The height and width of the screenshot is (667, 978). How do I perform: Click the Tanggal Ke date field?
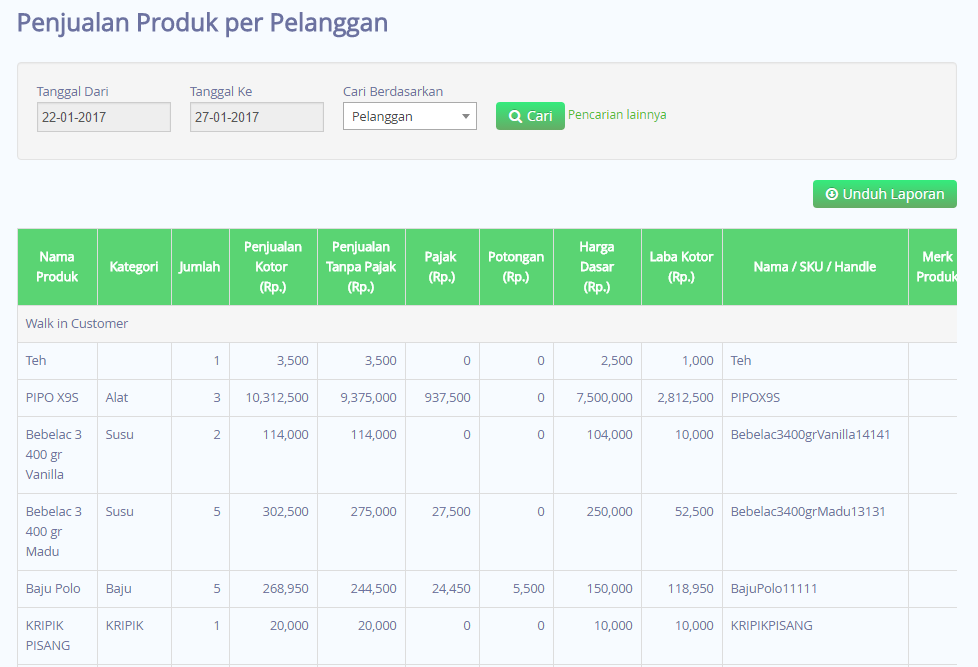[256, 117]
